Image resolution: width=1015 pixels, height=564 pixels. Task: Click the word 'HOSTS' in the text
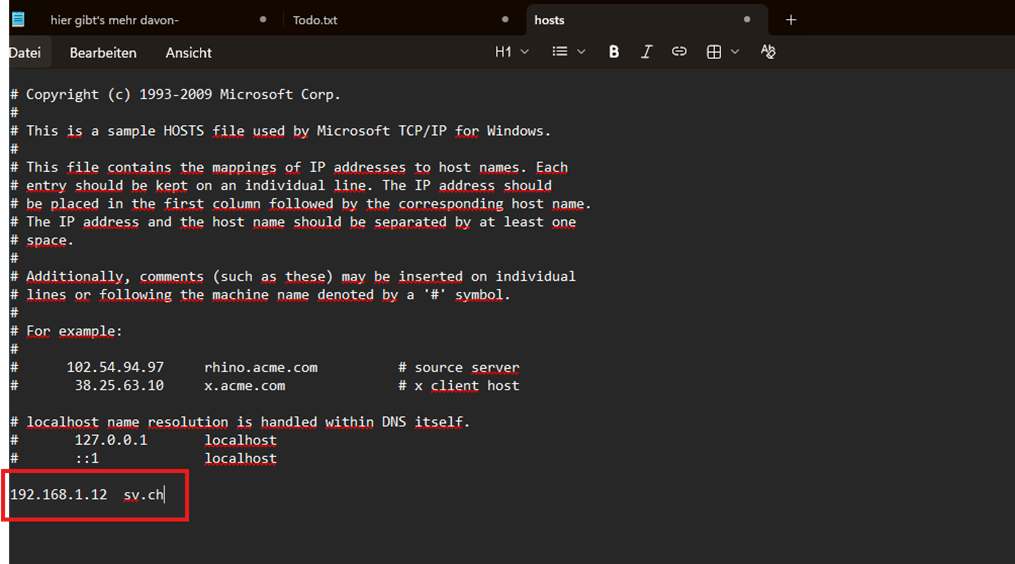coord(183,131)
